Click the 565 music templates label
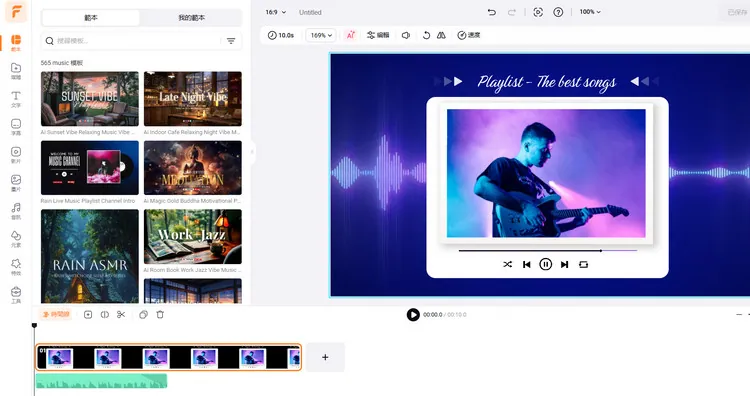 62,63
